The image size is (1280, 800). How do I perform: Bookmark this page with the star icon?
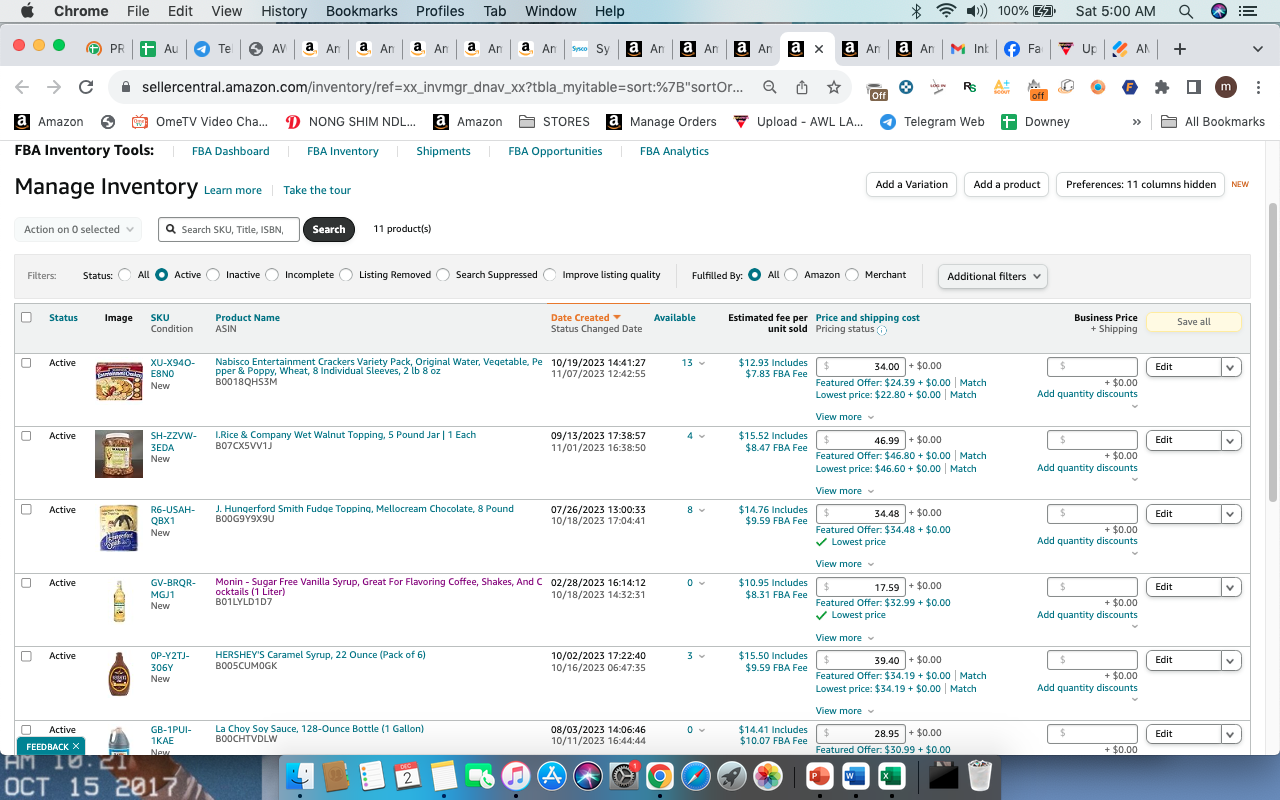pyautogui.click(x=834, y=87)
